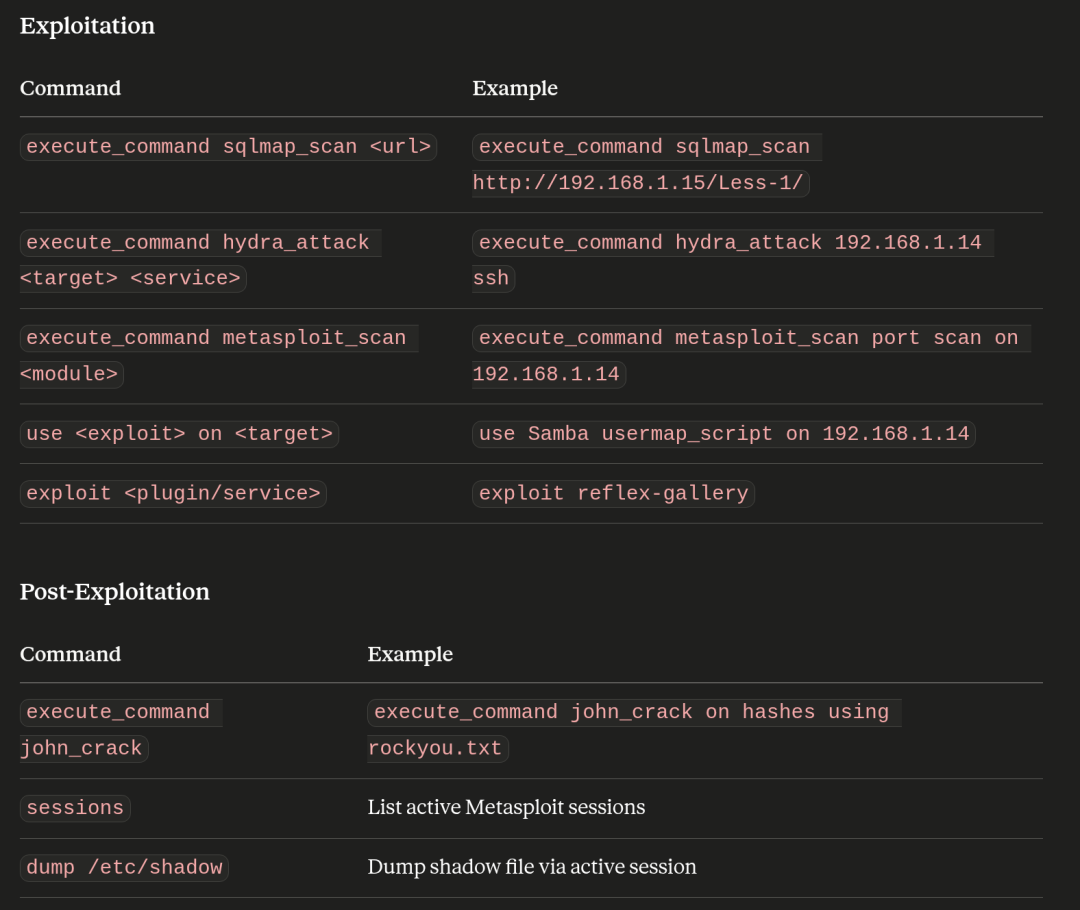Image resolution: width=1080 pixels, height=910 pixels.
Task: Click the Command header in Exploitation table
Action: [70, 88]
